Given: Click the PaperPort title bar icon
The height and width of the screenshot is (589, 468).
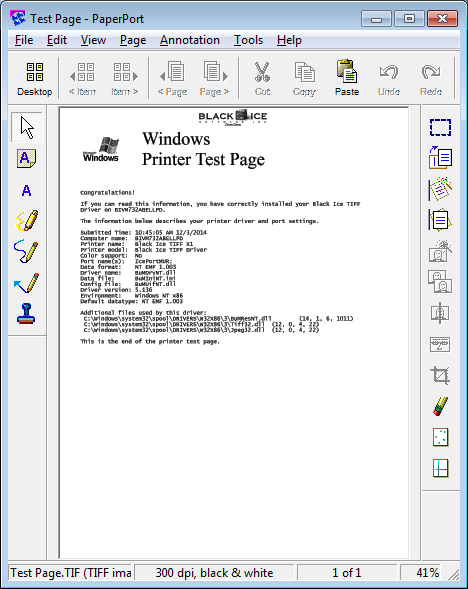Looking at the screenshot, I should [17, 18].
